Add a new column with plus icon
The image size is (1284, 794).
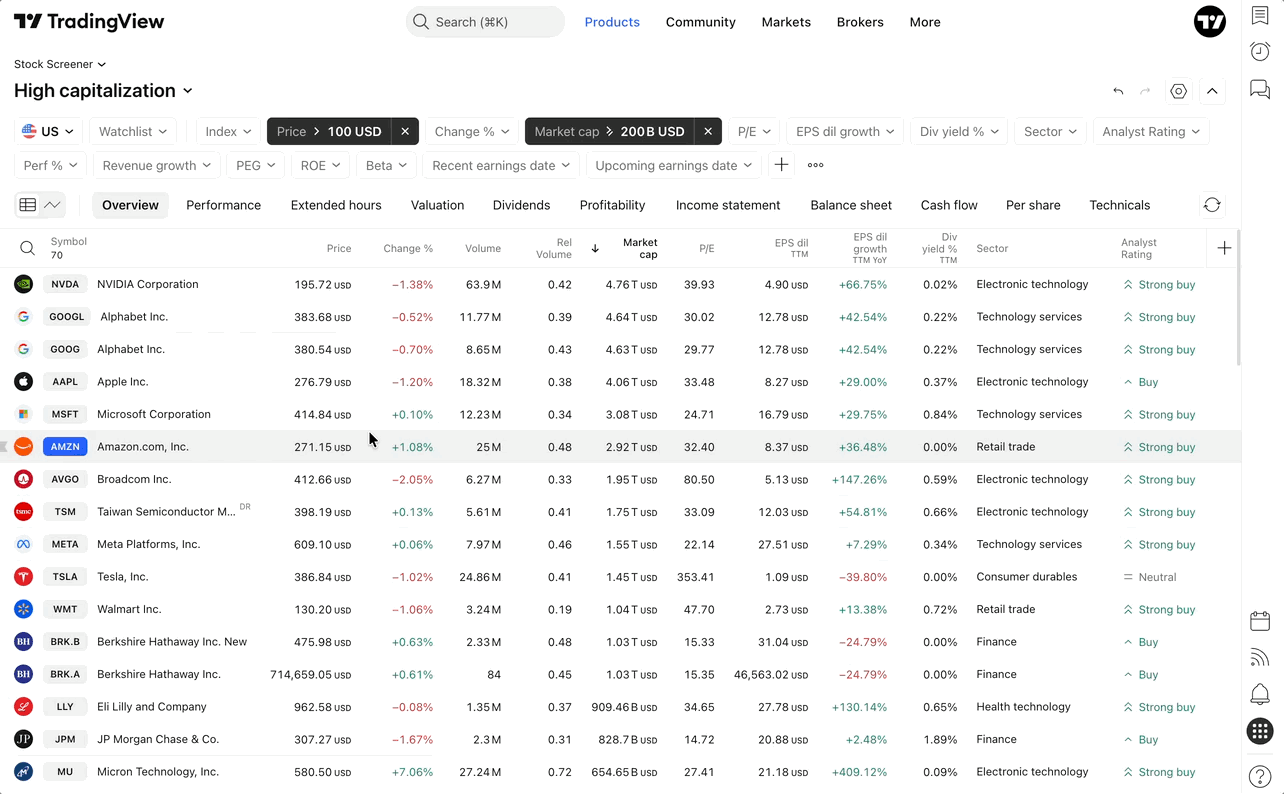pyautogui.click(x=1225, y=248)
